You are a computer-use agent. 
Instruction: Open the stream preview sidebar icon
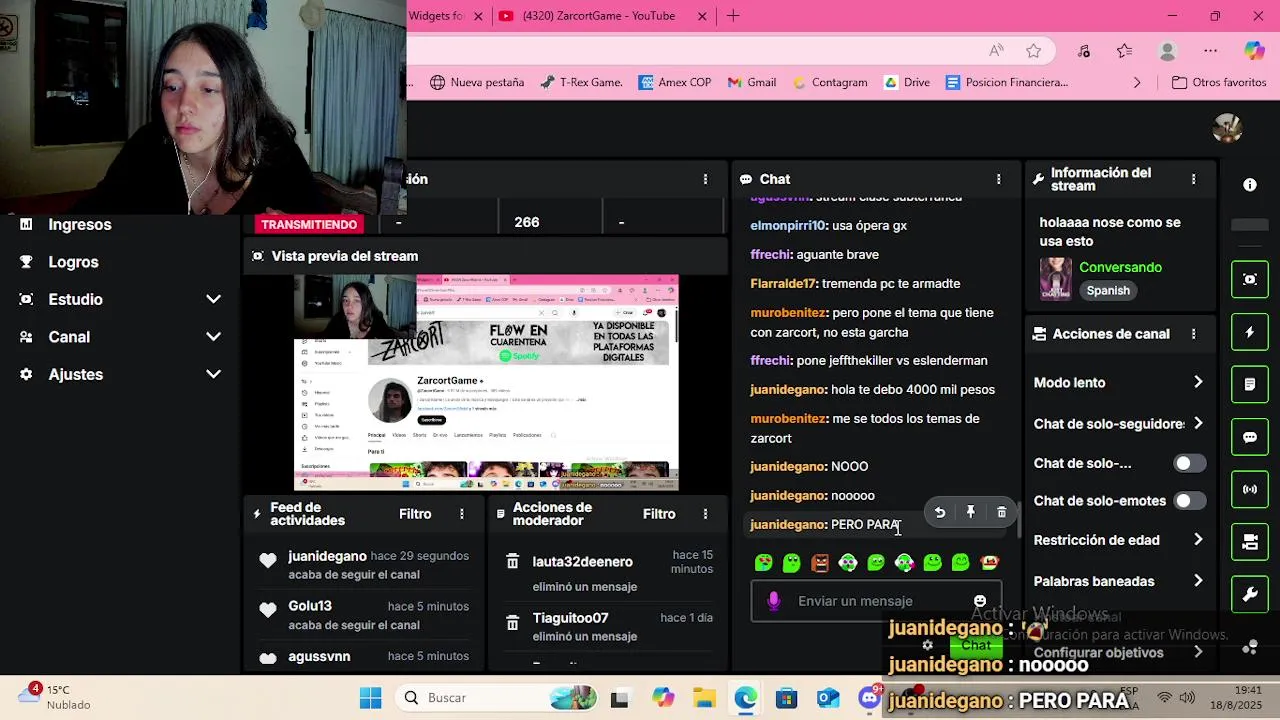pos(1250,279)
